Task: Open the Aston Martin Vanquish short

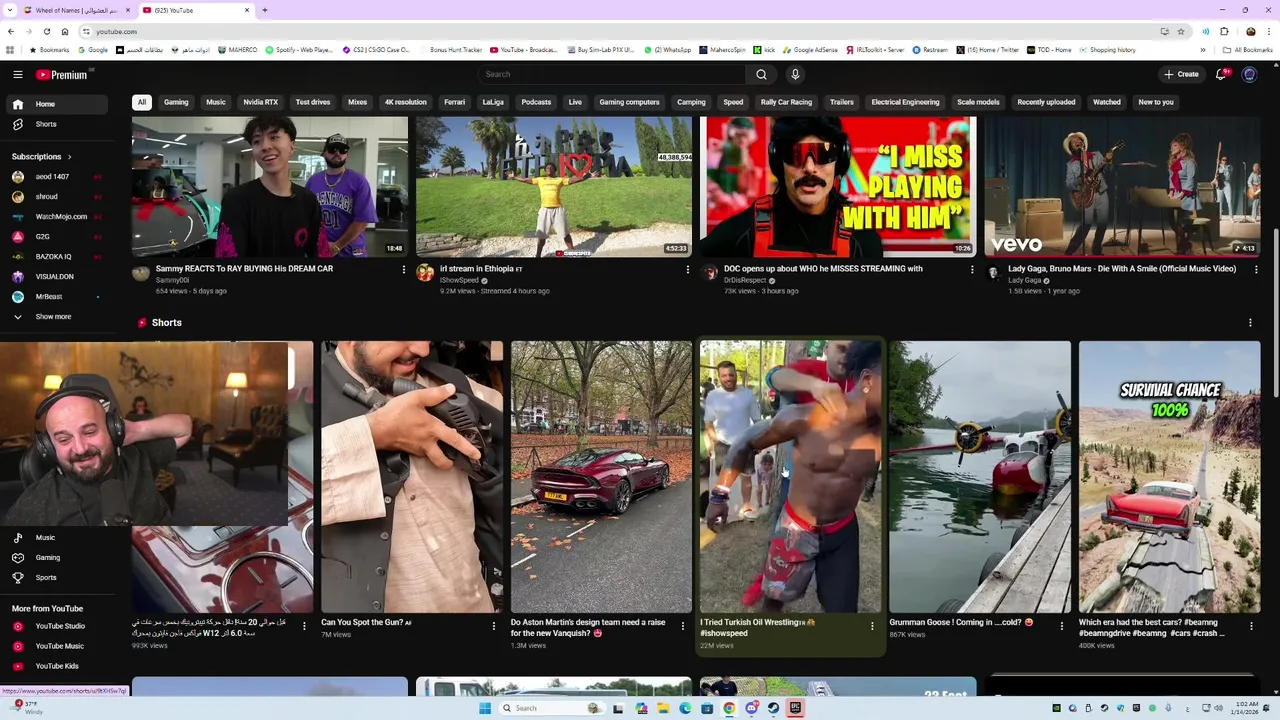Action: tap(601, 477)
